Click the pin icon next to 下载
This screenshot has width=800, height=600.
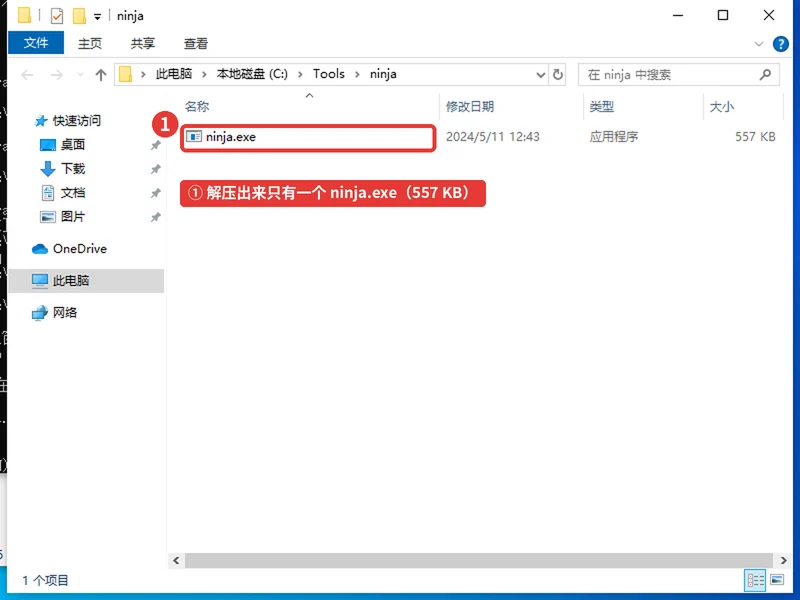click(155, 169)
